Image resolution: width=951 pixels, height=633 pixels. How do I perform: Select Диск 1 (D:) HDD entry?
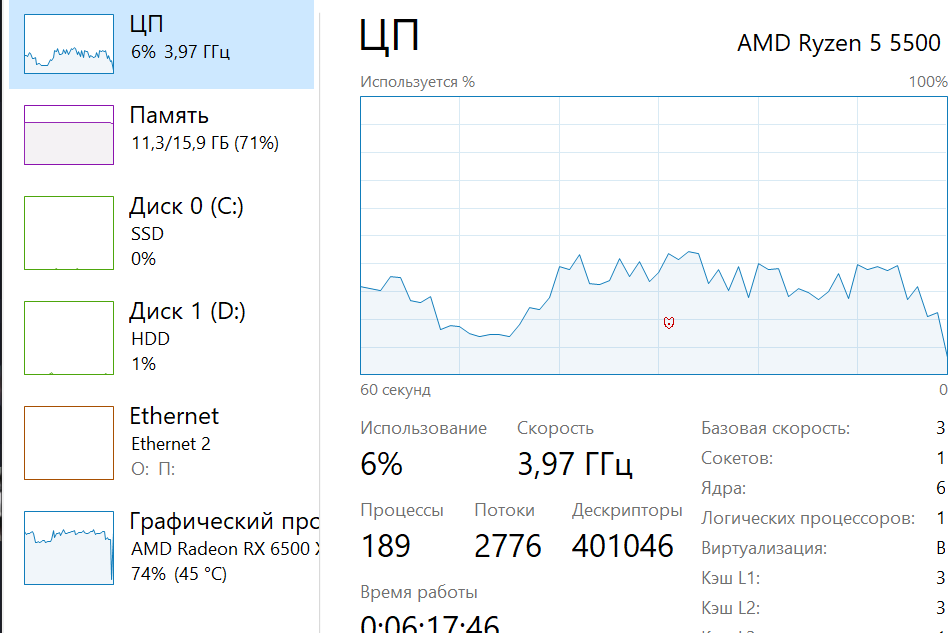point(161,337)
